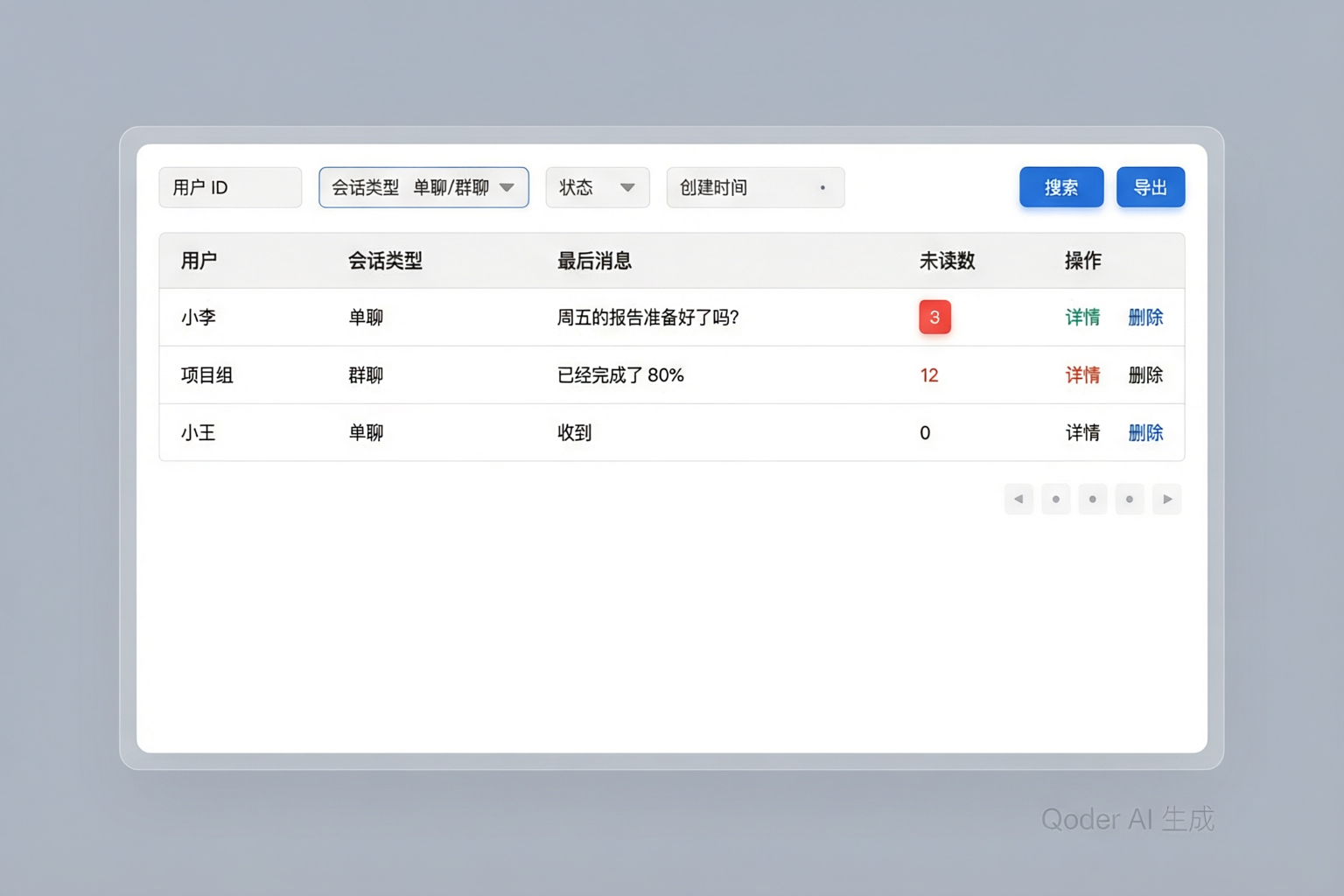Open 详情 for 小王 row

[1082, 433]
